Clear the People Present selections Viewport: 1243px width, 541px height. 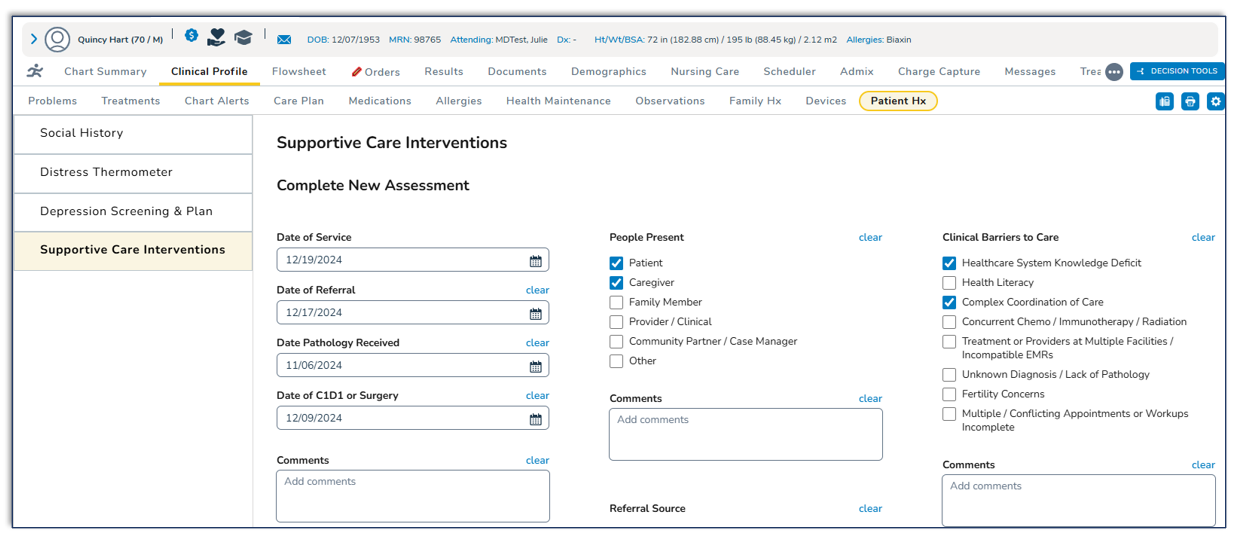[870, 238]
